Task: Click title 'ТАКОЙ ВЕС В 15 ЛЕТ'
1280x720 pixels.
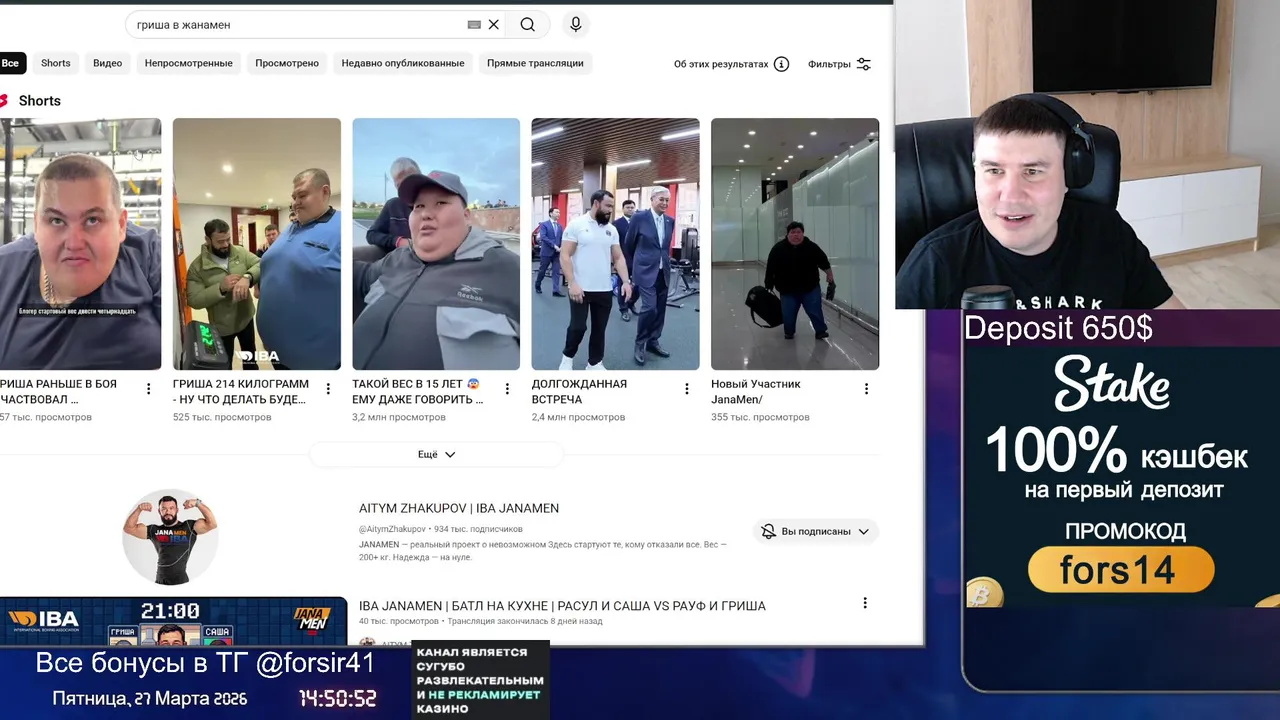Action: click(418, 391)
